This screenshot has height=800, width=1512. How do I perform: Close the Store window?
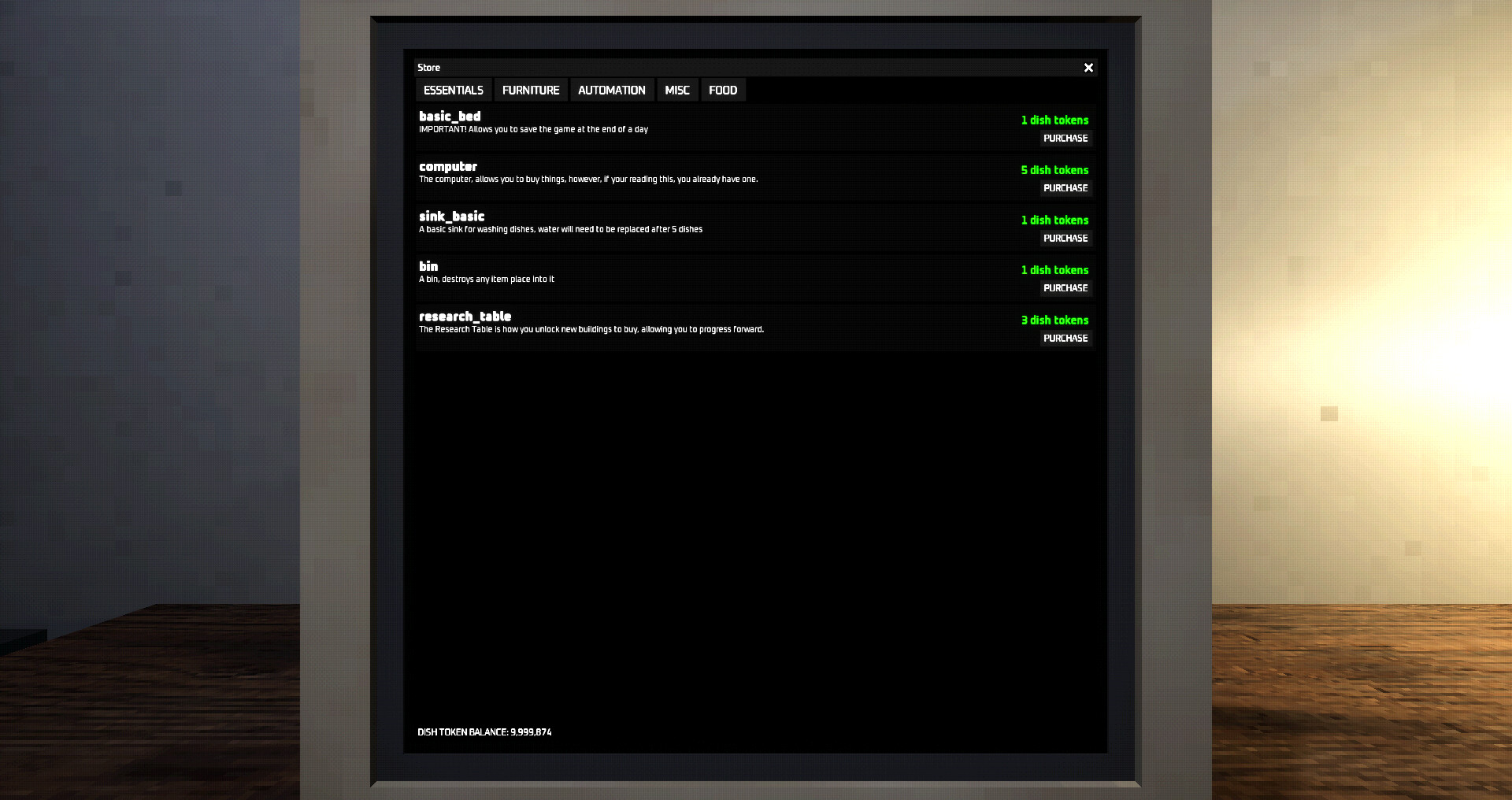1088,68
